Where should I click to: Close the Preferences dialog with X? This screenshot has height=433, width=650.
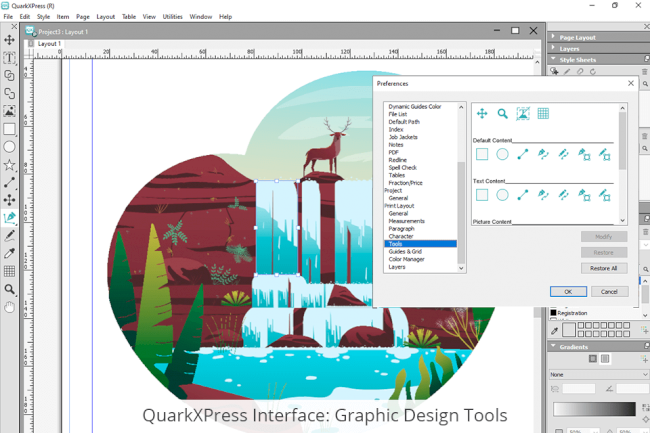[x=631, y=83]
